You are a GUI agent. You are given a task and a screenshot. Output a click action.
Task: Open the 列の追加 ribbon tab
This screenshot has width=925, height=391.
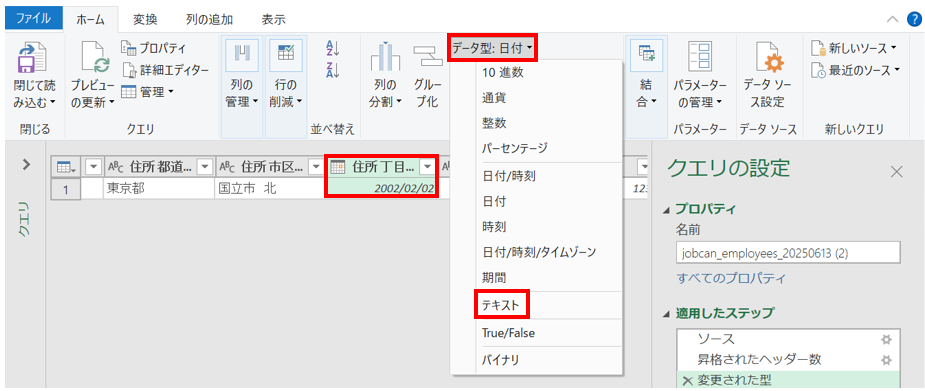pyautogui.click(x=209, y=19)
